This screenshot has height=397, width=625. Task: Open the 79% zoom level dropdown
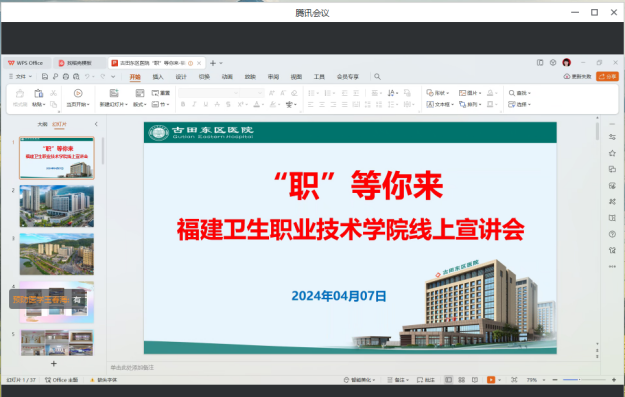[535, 380]
